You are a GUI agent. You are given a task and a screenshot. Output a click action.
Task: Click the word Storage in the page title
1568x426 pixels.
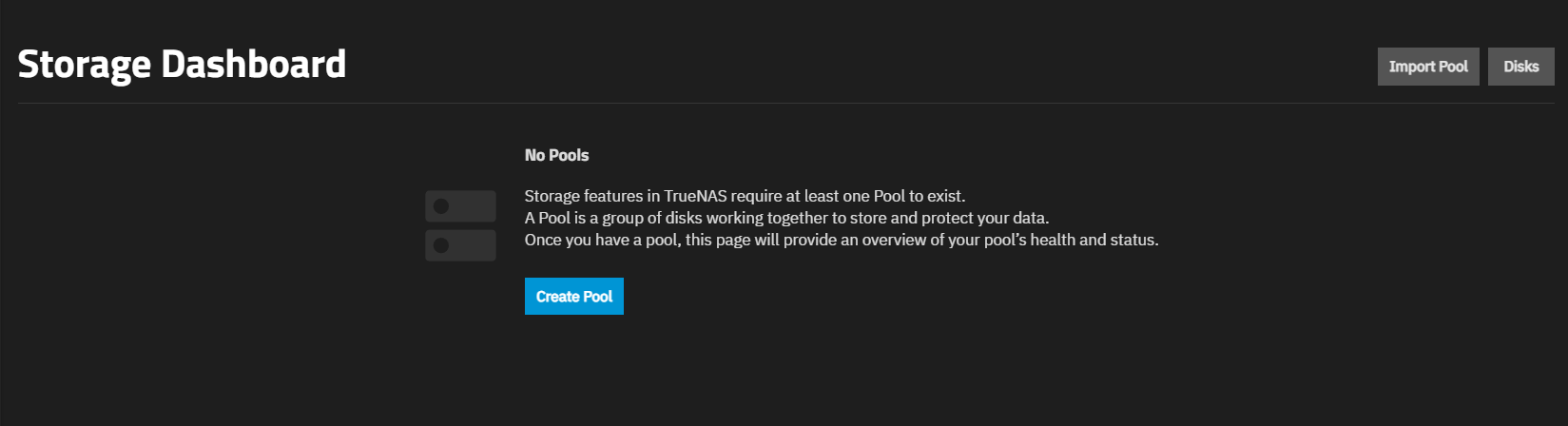point(84,65)
